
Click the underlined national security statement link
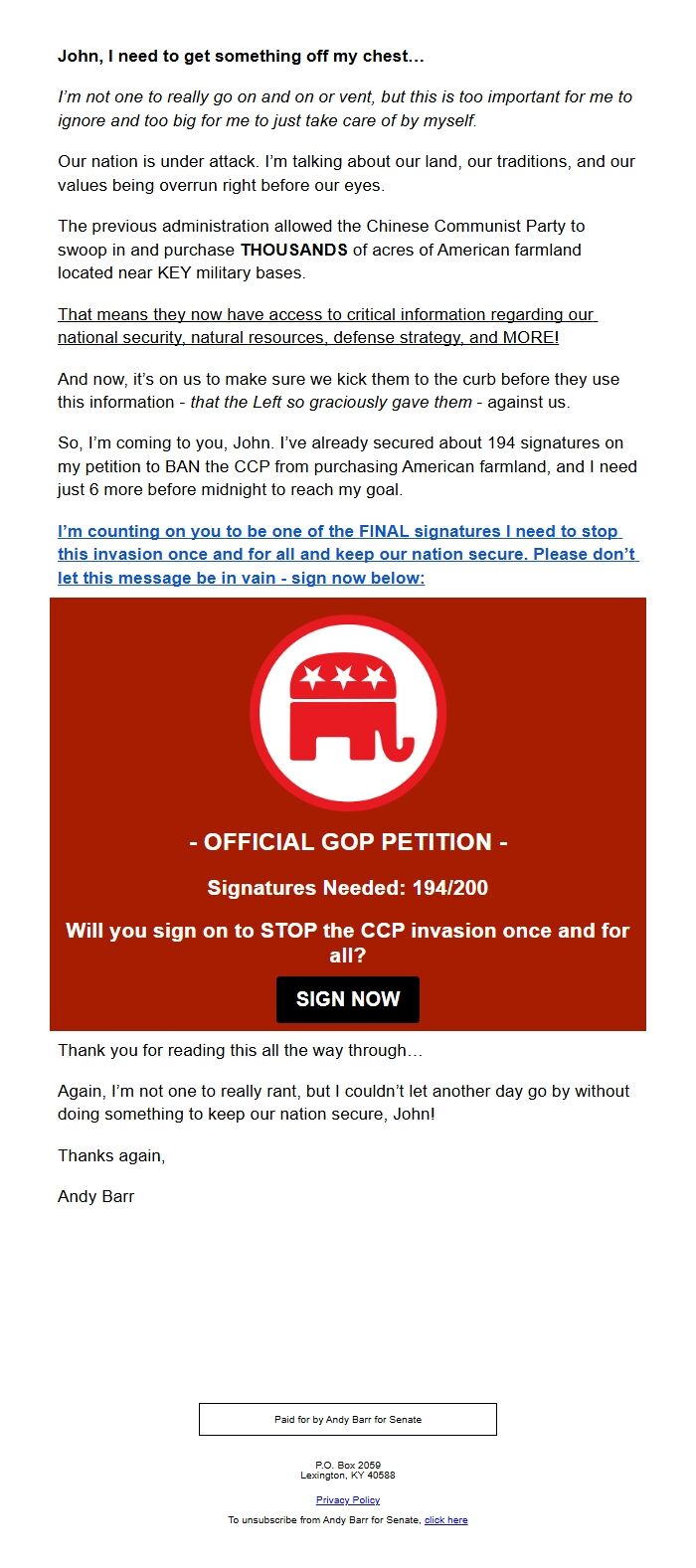pyautogui.click(x=347, y=325)
